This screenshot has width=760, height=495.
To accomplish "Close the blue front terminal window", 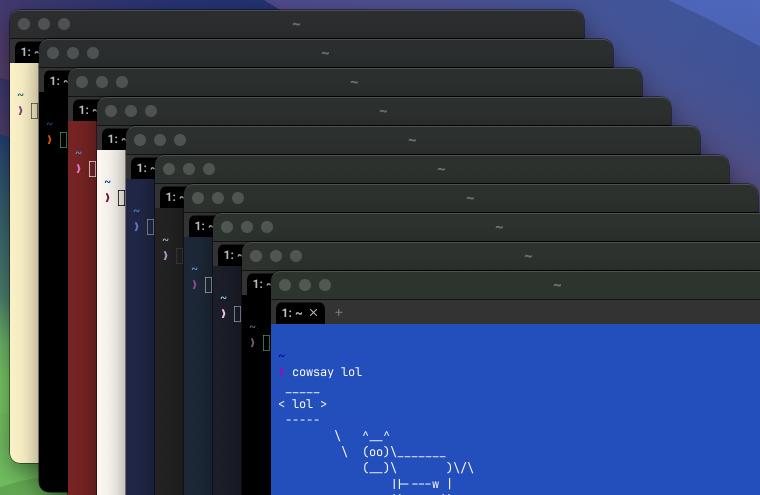I will pos(285,285).
